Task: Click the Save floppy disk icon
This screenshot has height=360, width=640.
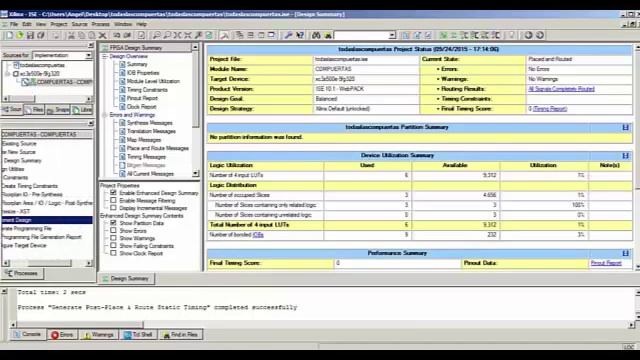Action: tap(30, 36)
